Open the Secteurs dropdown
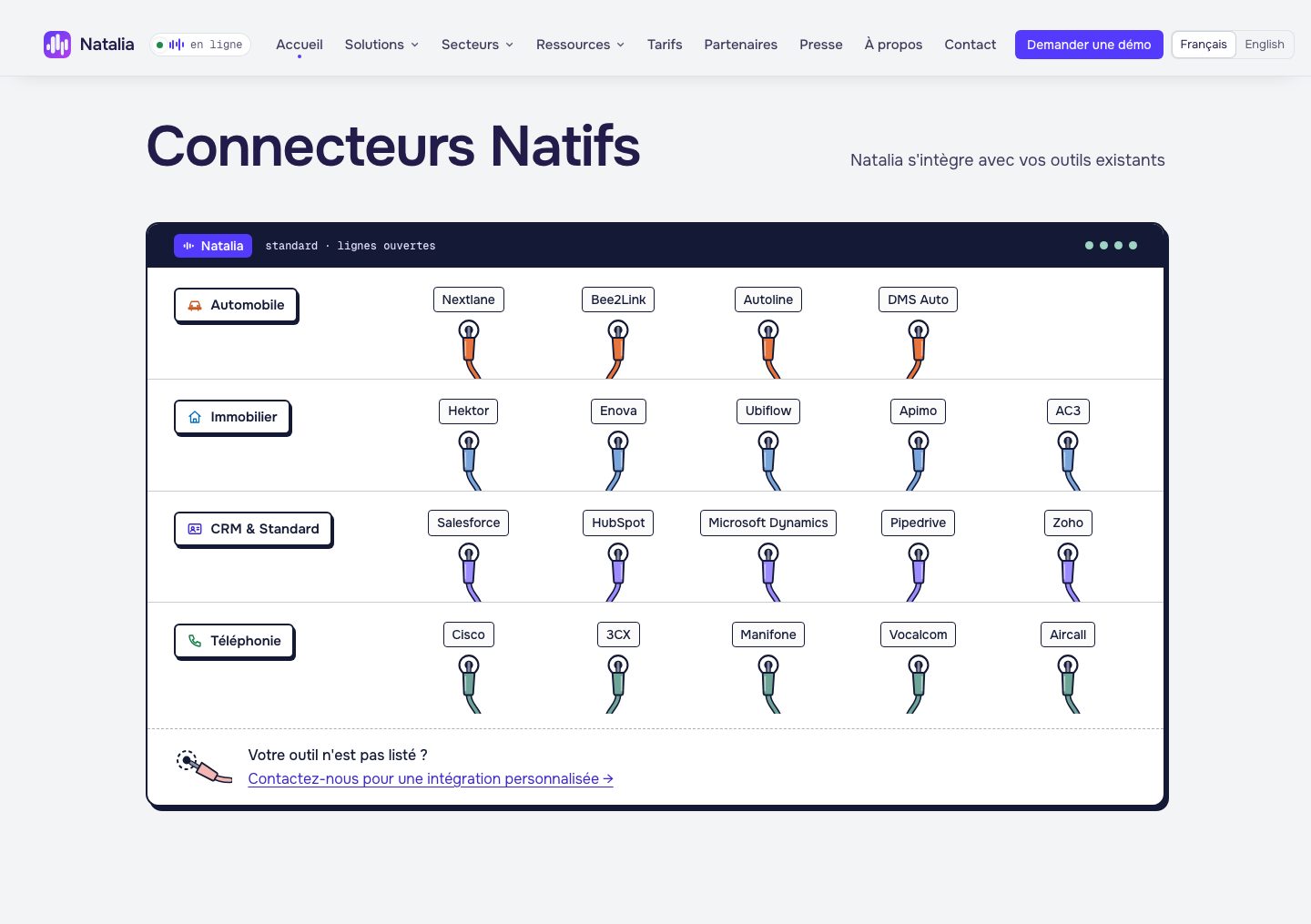This screenshot has width=1311, height=924. click(x=477, y=45)
